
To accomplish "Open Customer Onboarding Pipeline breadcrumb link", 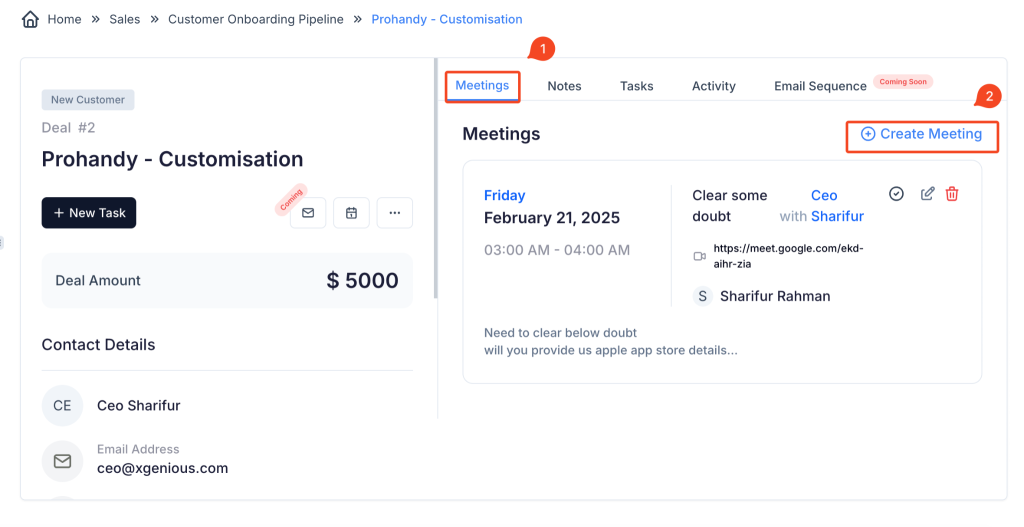I will pos(255,19).
